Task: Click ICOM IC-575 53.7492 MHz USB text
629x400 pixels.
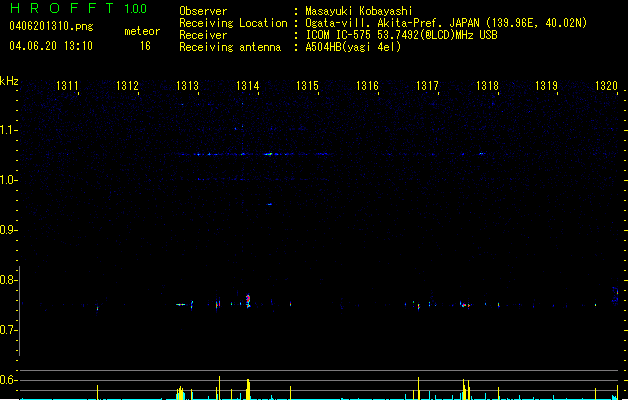Action: tap(401, 35)
